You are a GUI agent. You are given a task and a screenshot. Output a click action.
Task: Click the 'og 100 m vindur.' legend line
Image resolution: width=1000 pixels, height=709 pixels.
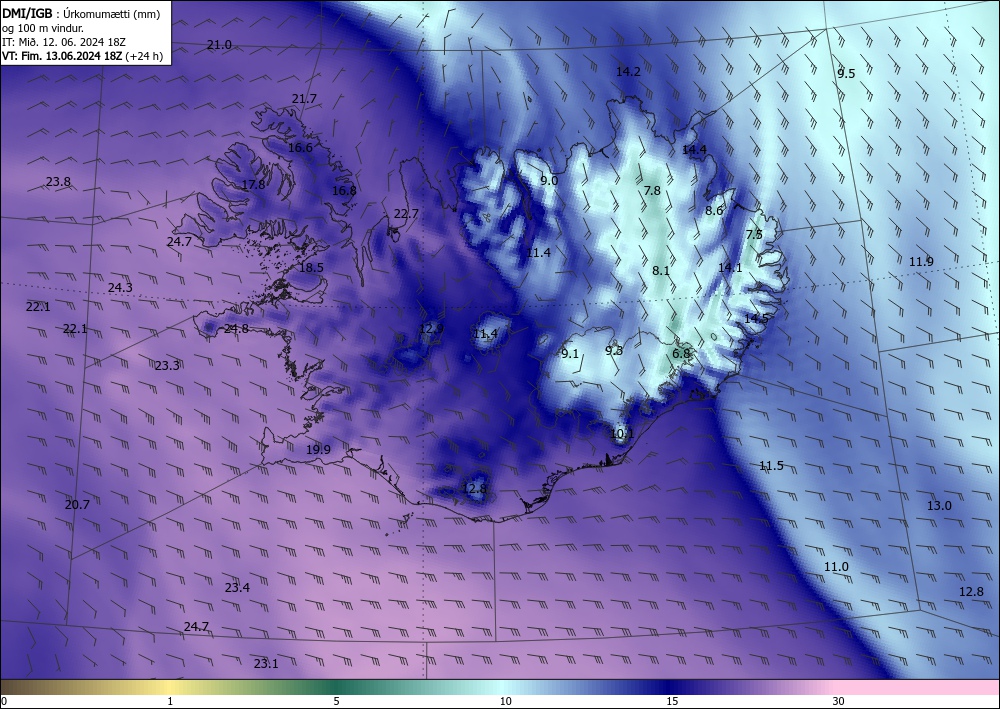pos(43,28)
